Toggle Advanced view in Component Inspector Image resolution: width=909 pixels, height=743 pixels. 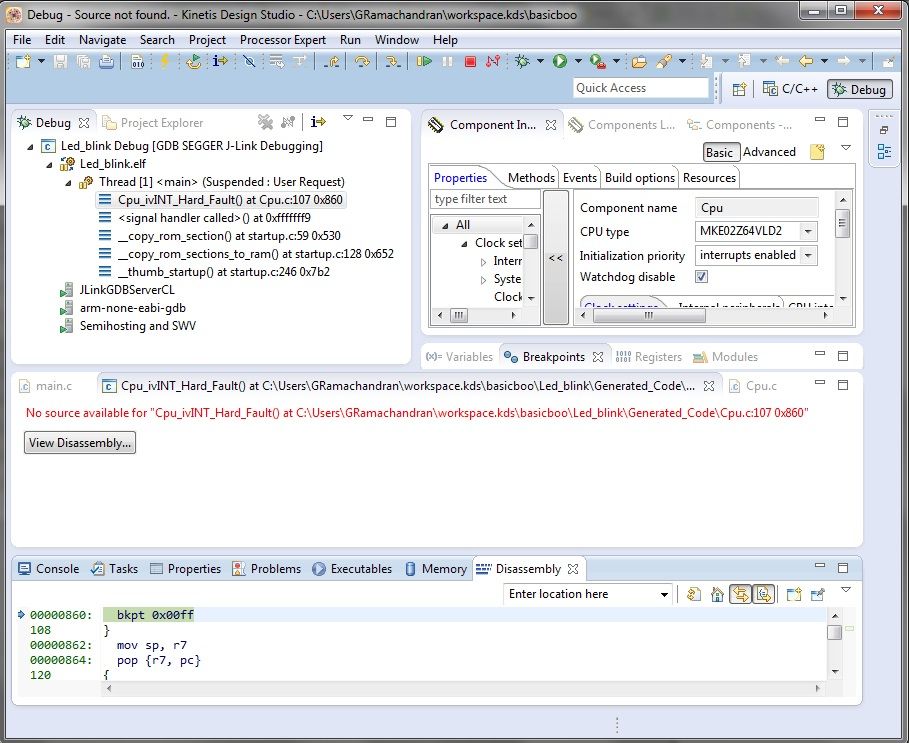(769, 152)
